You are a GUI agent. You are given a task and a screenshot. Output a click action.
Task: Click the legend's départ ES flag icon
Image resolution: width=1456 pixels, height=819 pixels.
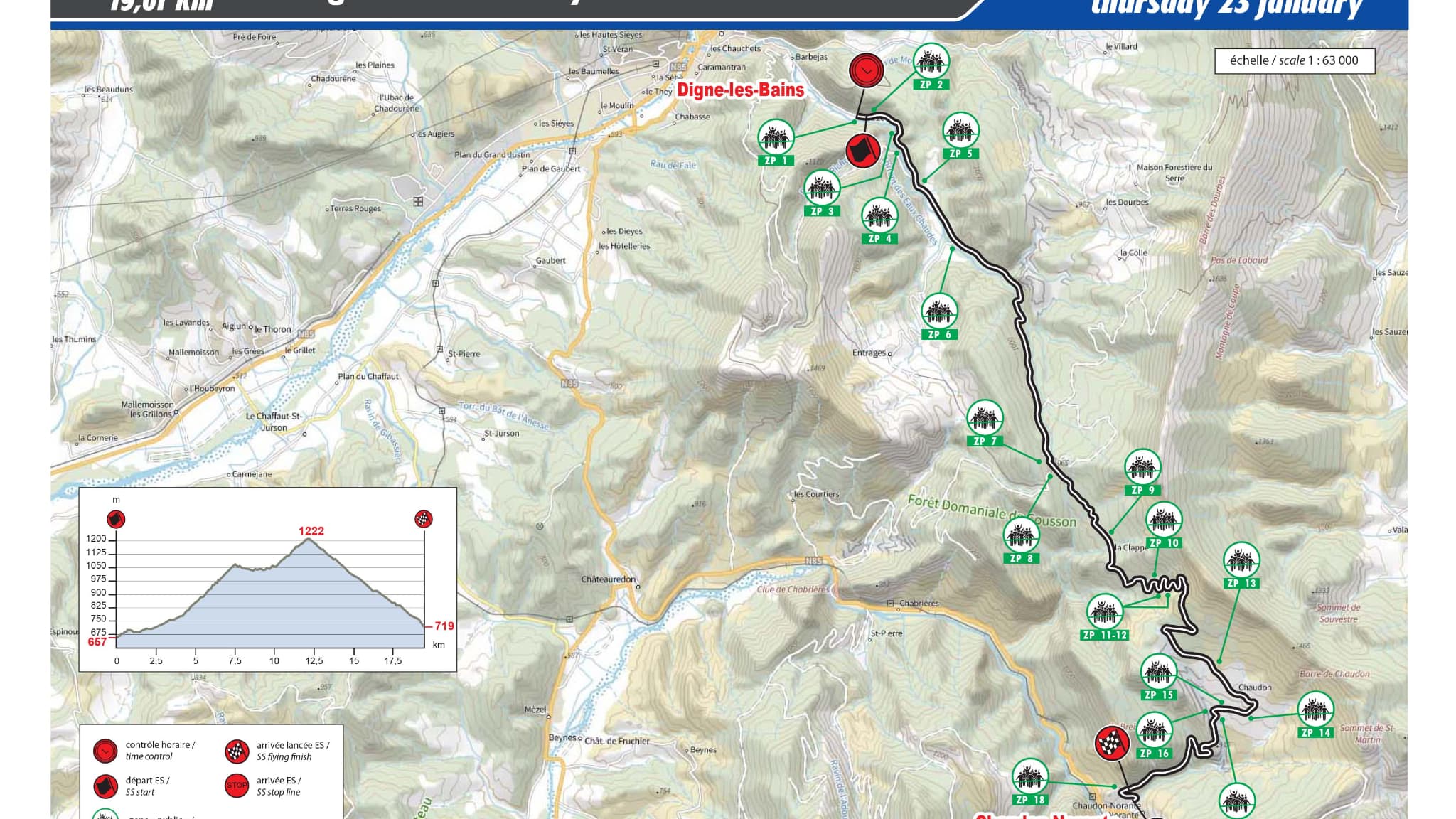(105, 786)
